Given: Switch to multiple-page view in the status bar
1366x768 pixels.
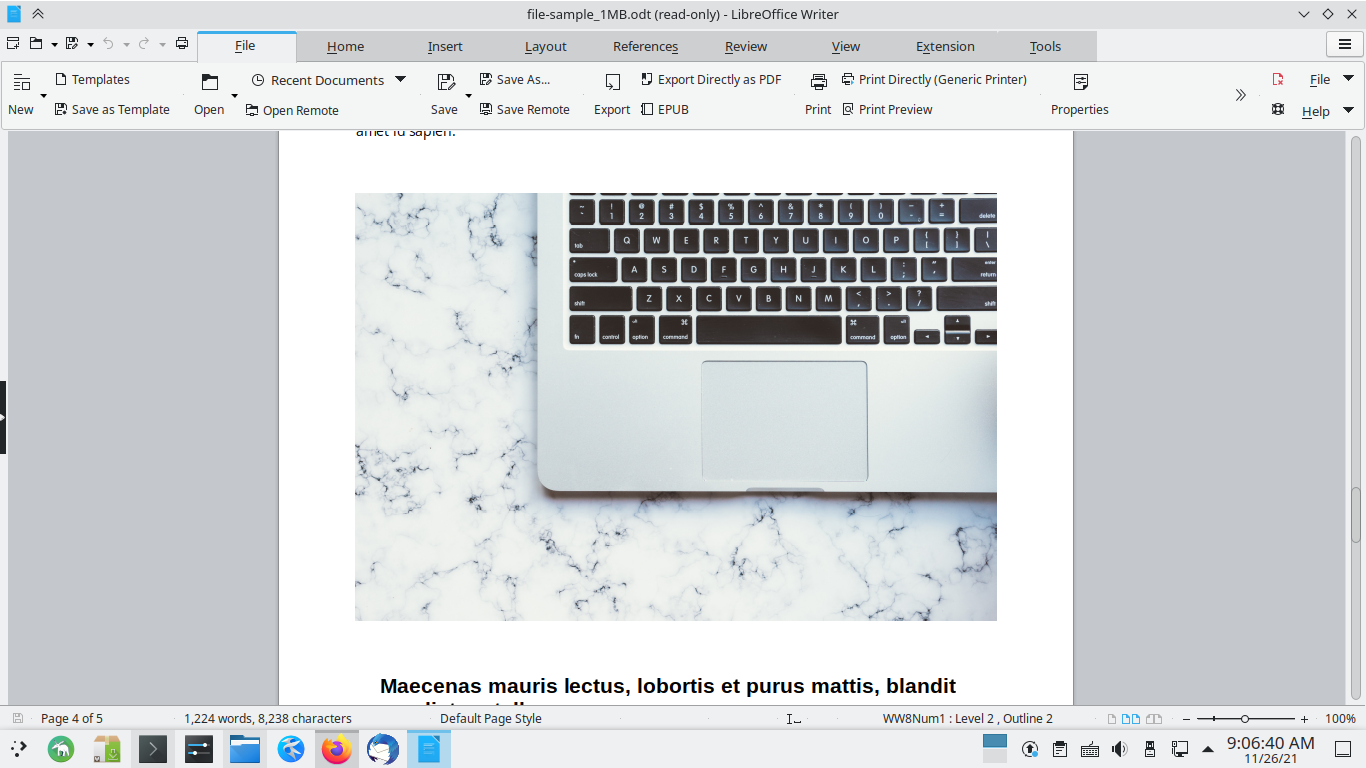Looking at the screenshot, I should [1131, 719].
